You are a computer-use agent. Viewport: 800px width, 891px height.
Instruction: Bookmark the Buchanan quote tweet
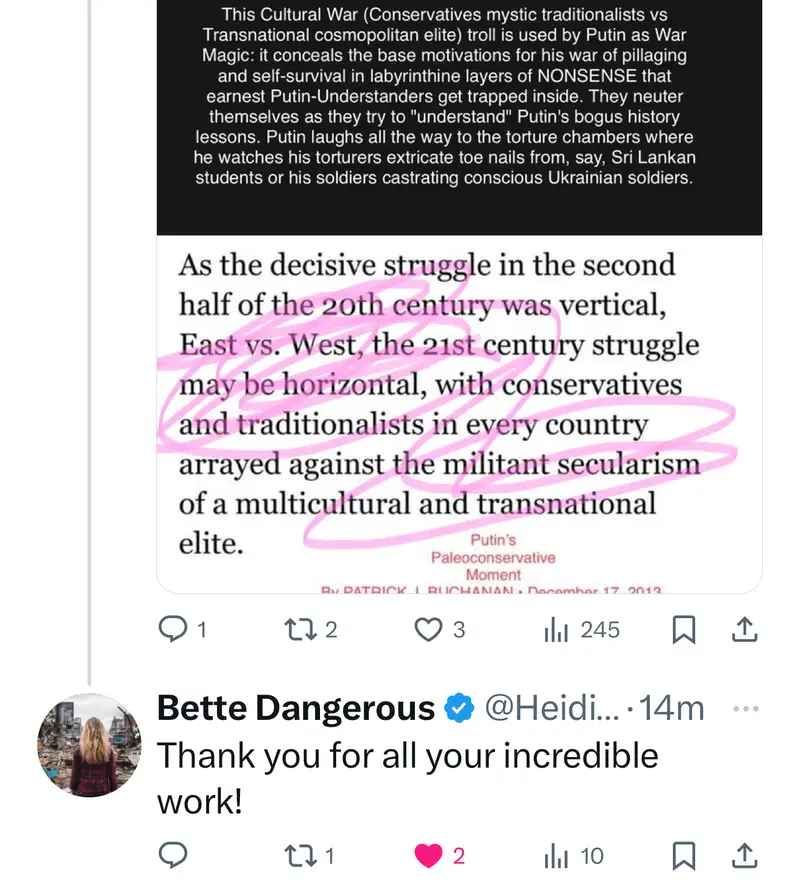pos(684,630)
